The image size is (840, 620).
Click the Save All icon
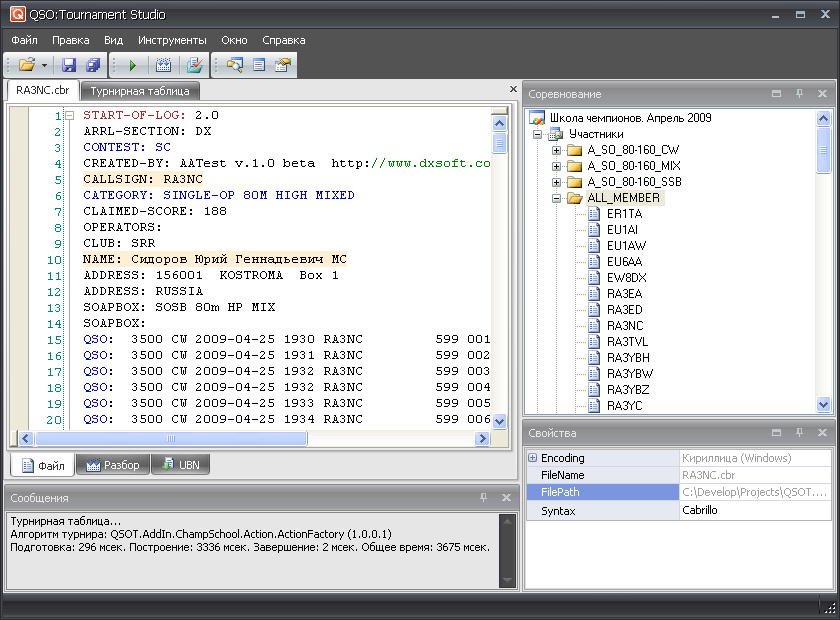coord(93,65)
